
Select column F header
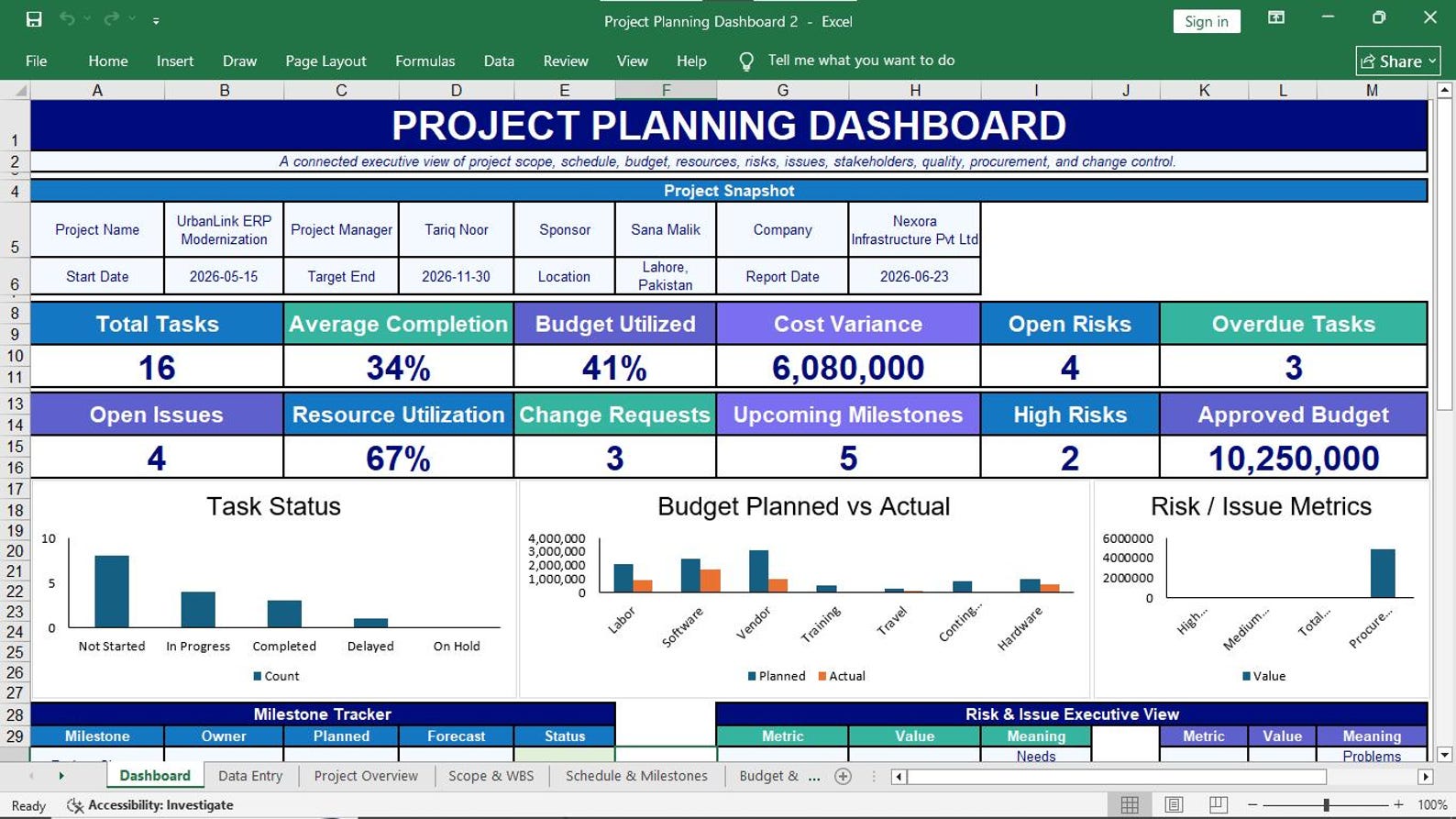tap(666, 90)
